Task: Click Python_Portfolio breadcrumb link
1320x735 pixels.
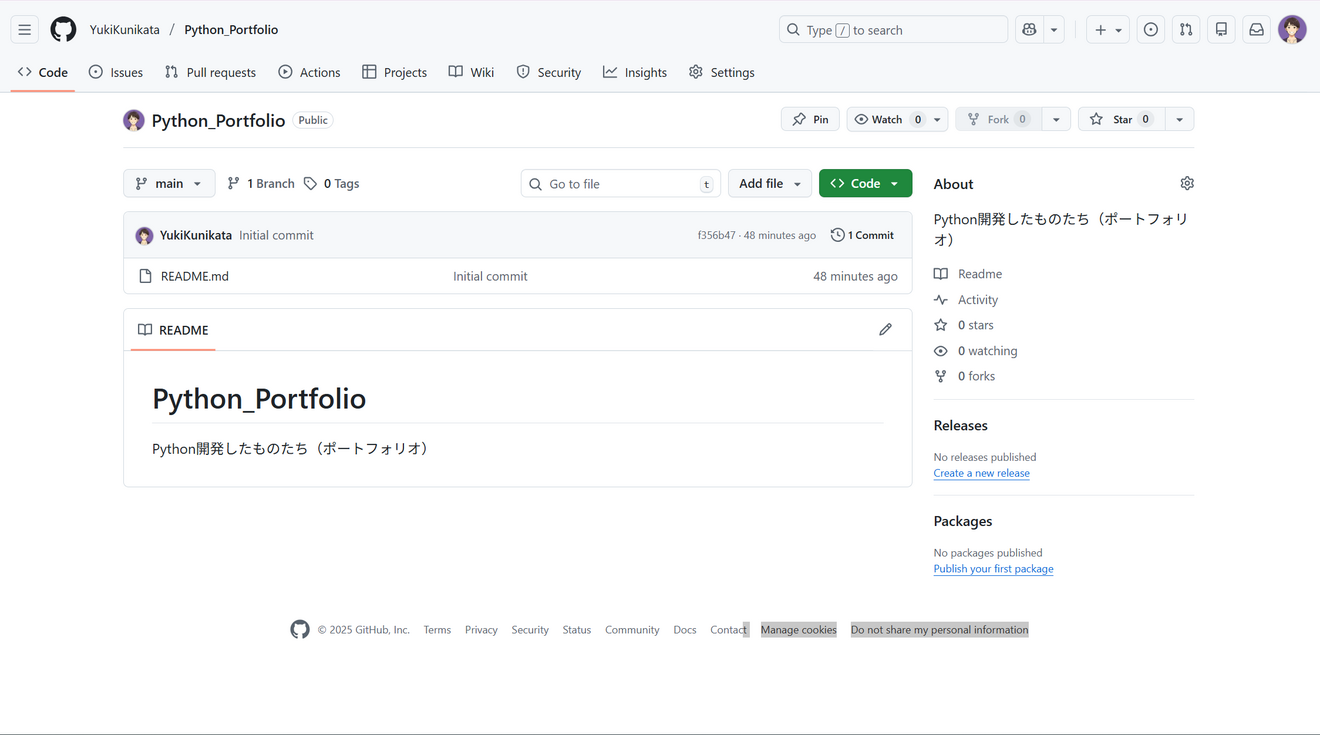Action: (231, 30)
